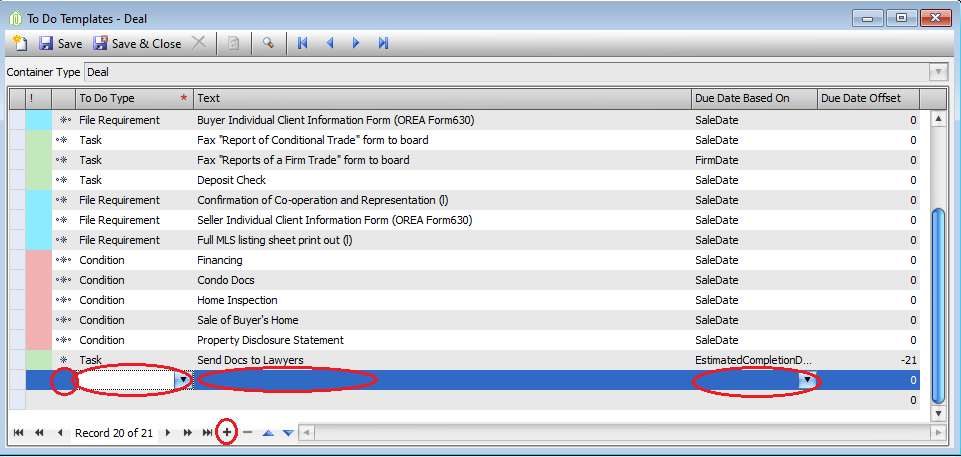Click 'FirmDate' due date cell
Screen dimensions: 961x457
753,161
